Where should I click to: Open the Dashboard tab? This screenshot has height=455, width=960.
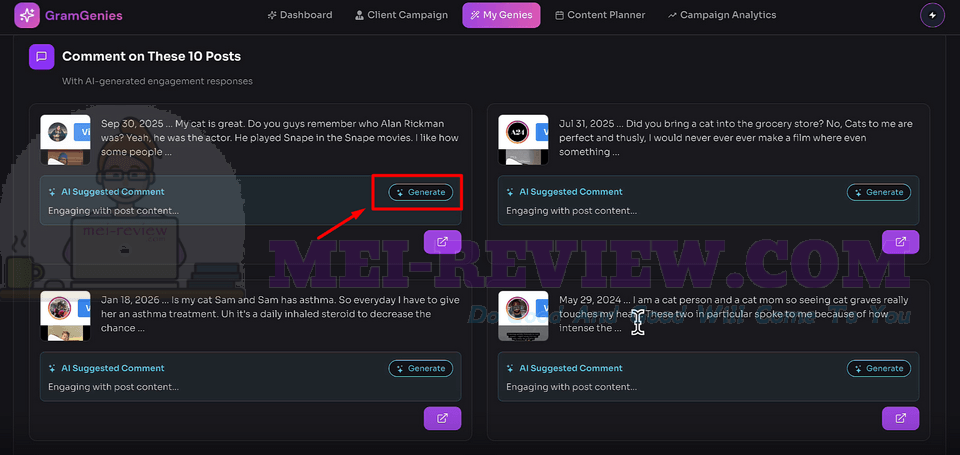tap(300, 15)
